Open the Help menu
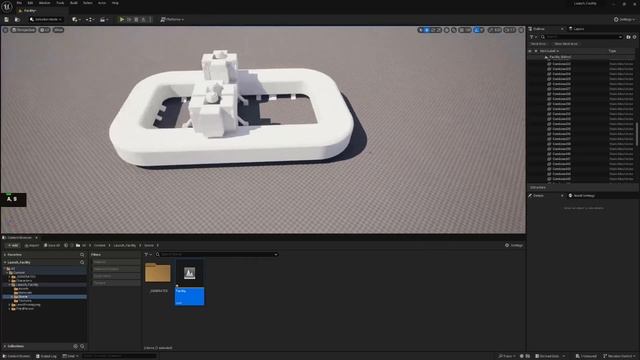The width and height of the screenshot is (640, 360). coord(115,3)
